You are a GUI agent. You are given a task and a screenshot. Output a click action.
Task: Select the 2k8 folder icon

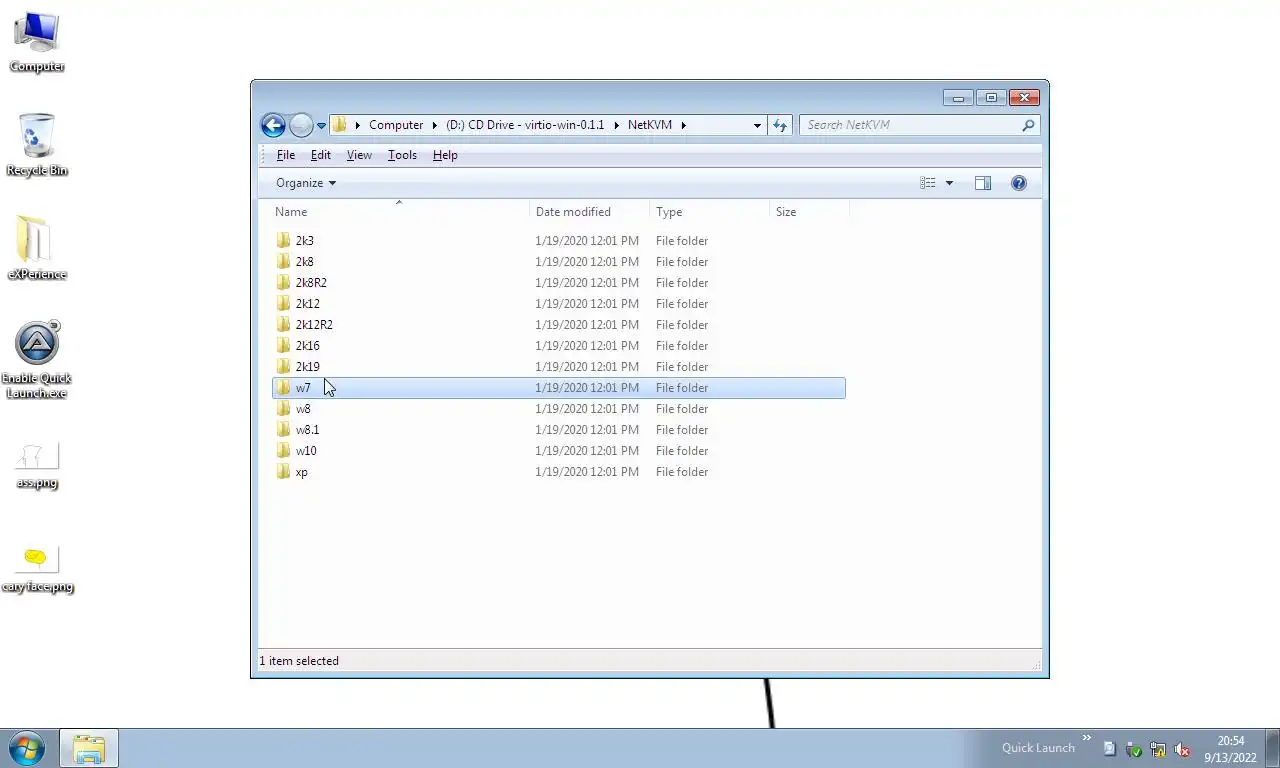[x=284, y=262]
